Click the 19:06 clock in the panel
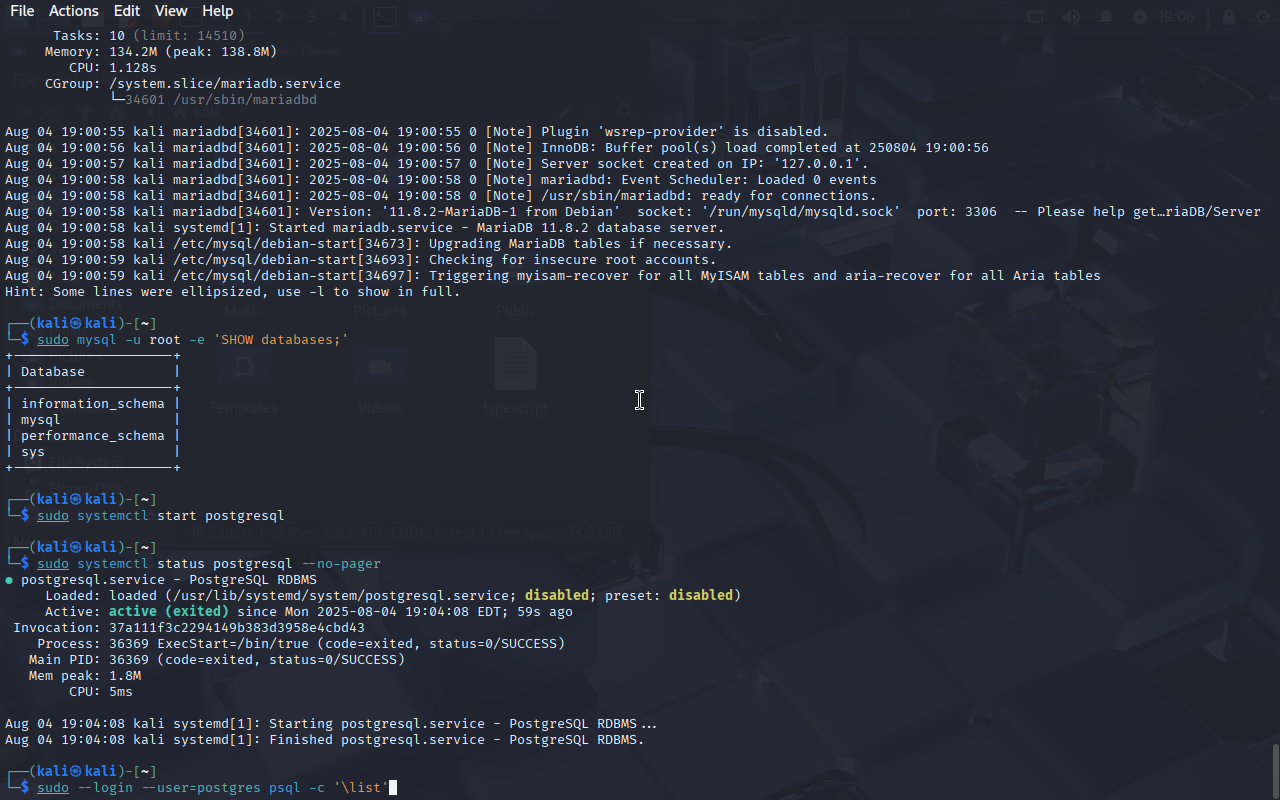Image resolution: width=1280 pixels, height=800 pixels. tap(1177, 17)
